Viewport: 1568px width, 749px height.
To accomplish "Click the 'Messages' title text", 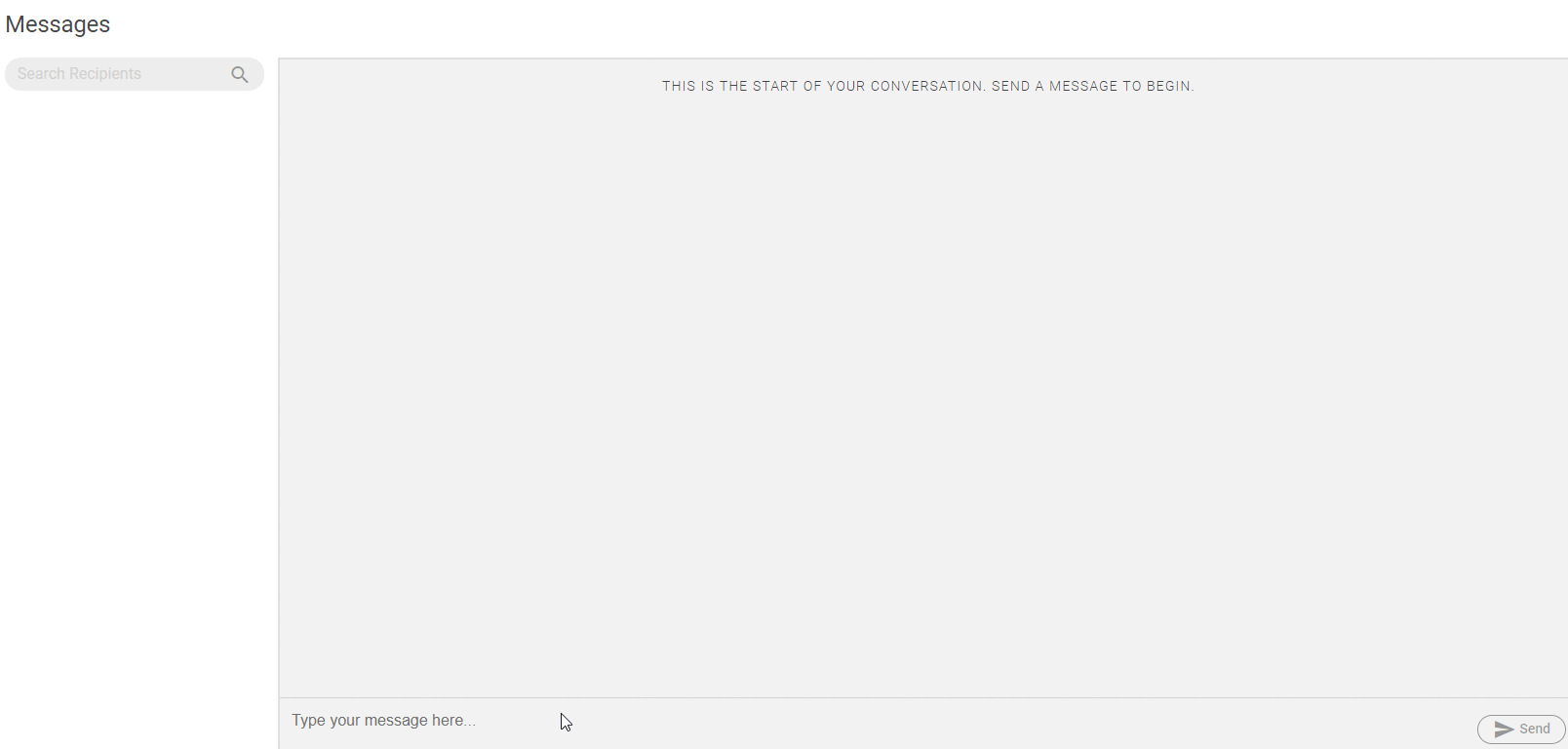I will click(x=58, y=24).
